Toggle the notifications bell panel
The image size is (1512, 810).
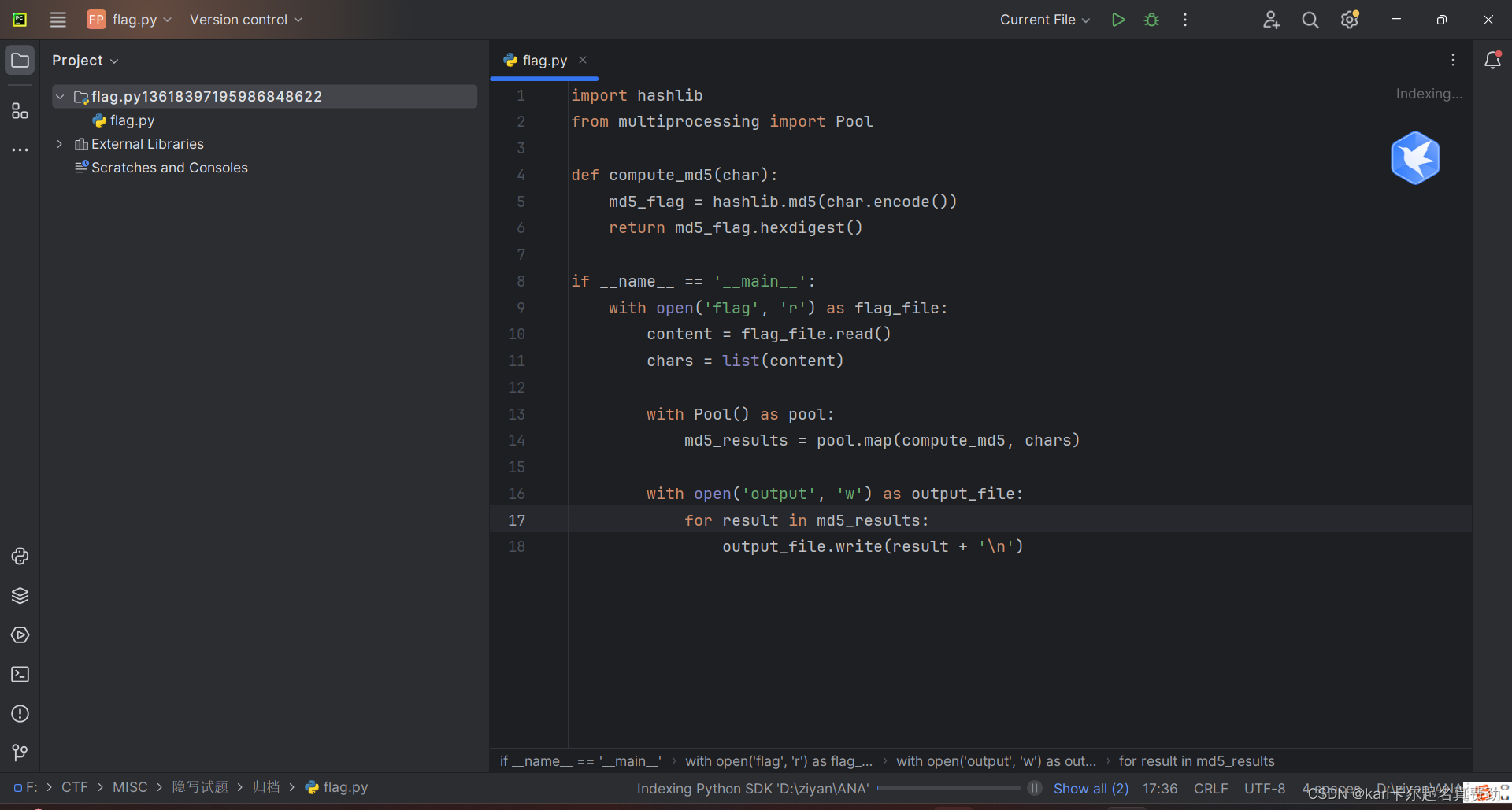coord(1493,59)
